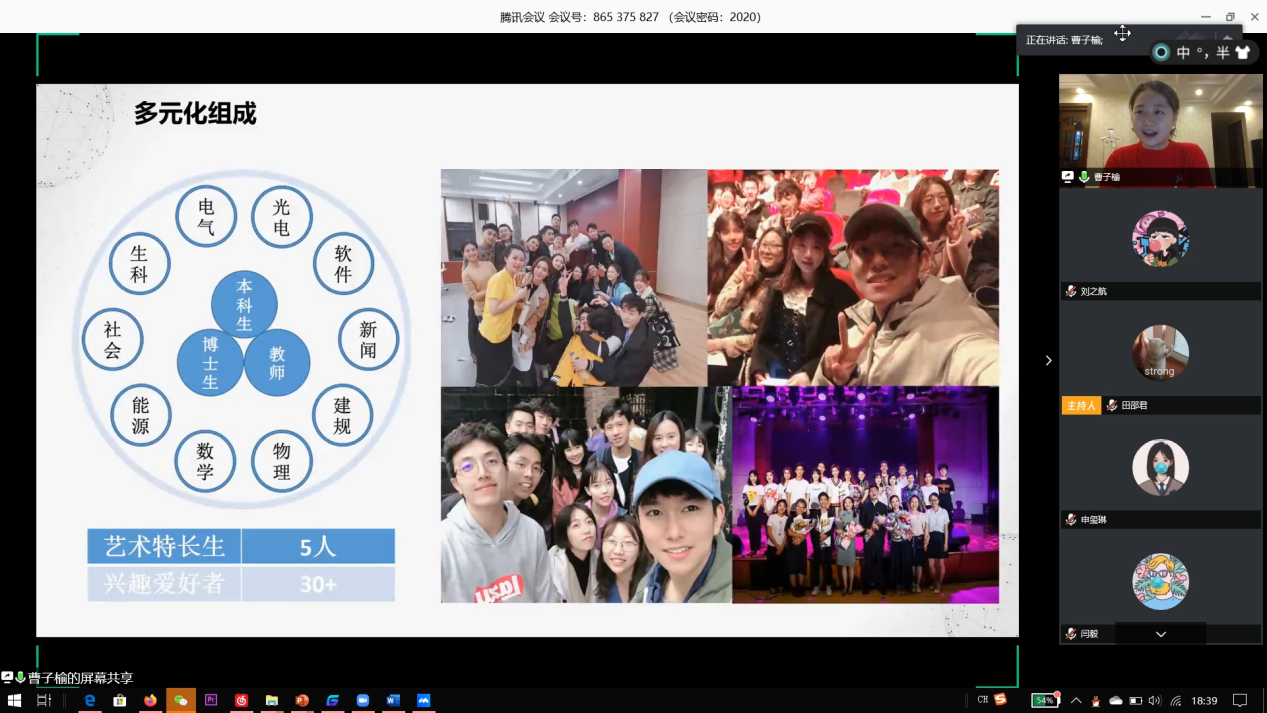Launch Firefox from the taskbar
Viewport: 1267px width, 713px height.
click(150, 701)
